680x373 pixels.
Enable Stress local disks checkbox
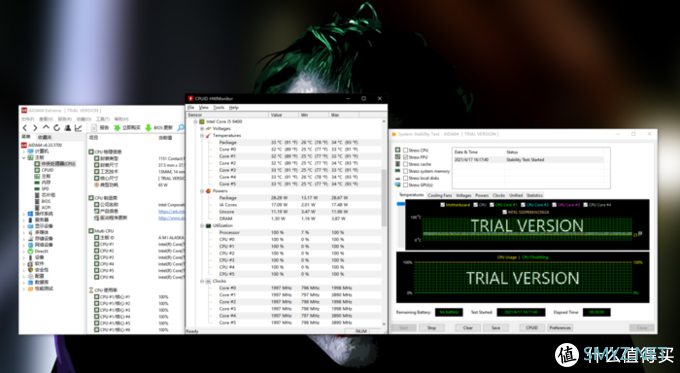pos(405,178)
